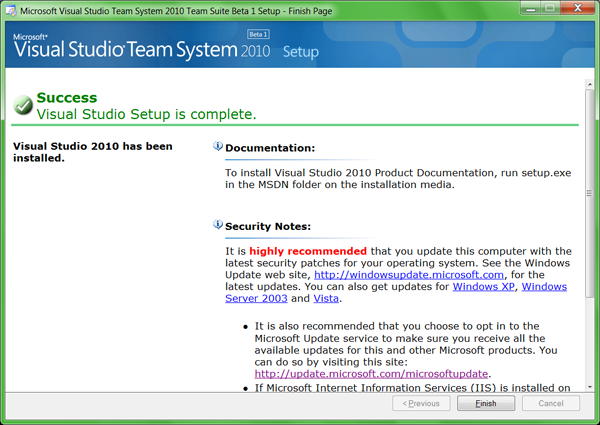Click the Finish button
The image size is (600, 425).
(x=486, y=403)
